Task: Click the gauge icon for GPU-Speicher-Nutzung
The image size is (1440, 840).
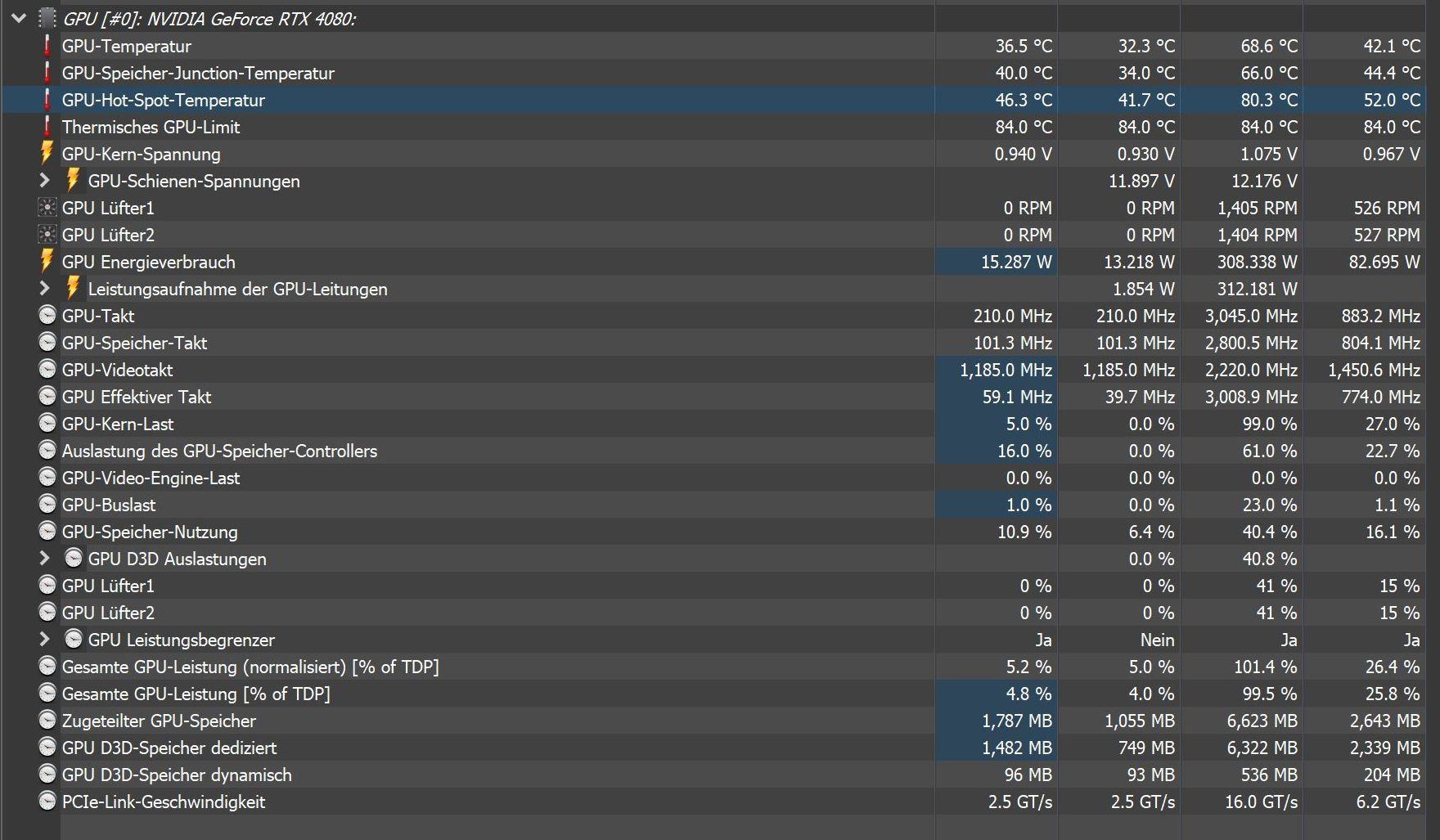Action: (x=47, y=532)
